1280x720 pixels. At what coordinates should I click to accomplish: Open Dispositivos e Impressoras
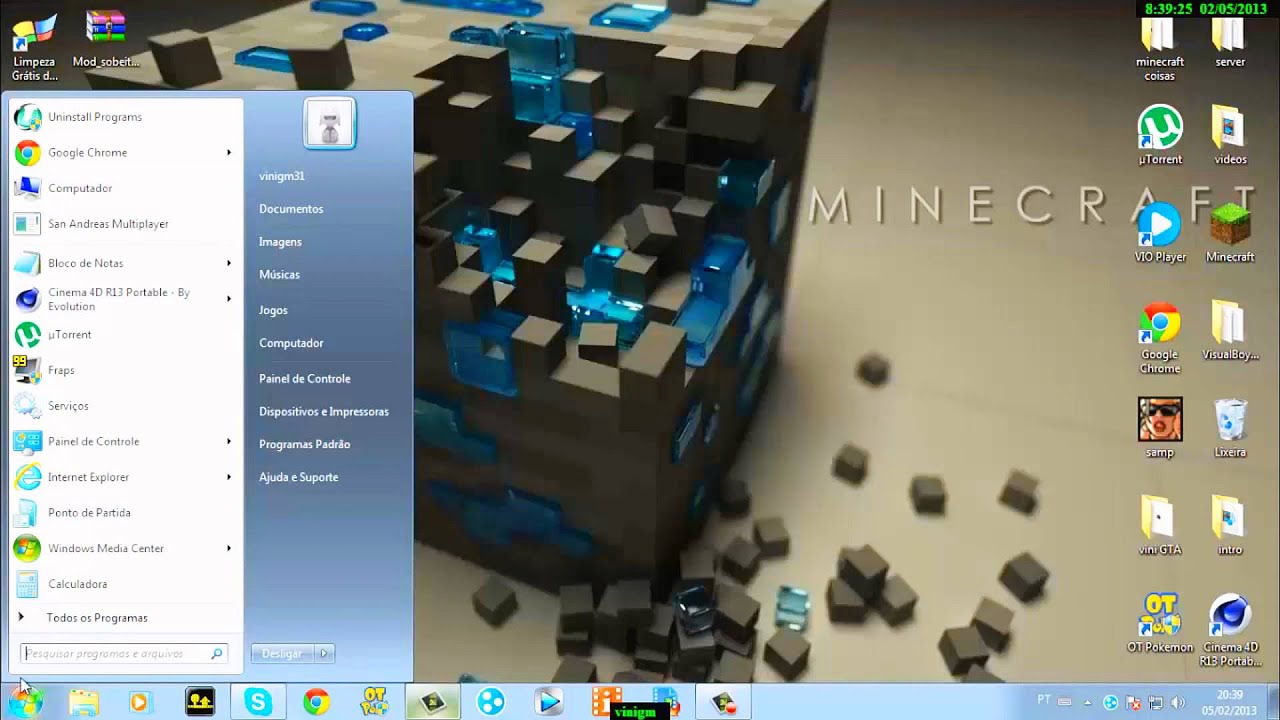(x=323, y=411)
